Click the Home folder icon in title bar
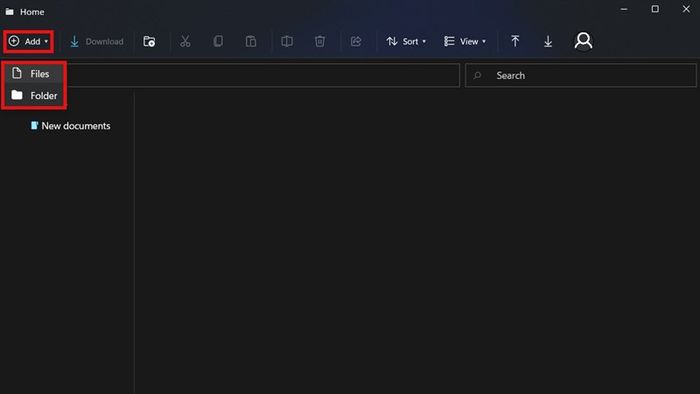Image resolution: width=700 pixels, height=394 pixels. [x=9, y=12]
